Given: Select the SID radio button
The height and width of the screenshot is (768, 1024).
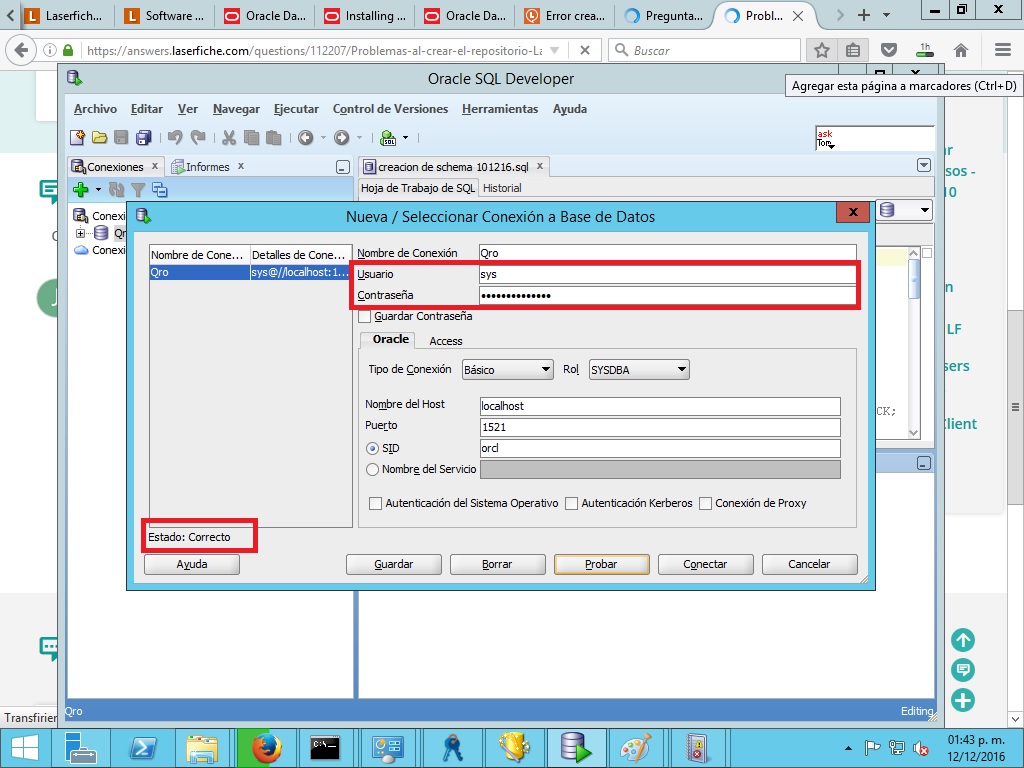Looking at the screenshot, I should point(372,449).
